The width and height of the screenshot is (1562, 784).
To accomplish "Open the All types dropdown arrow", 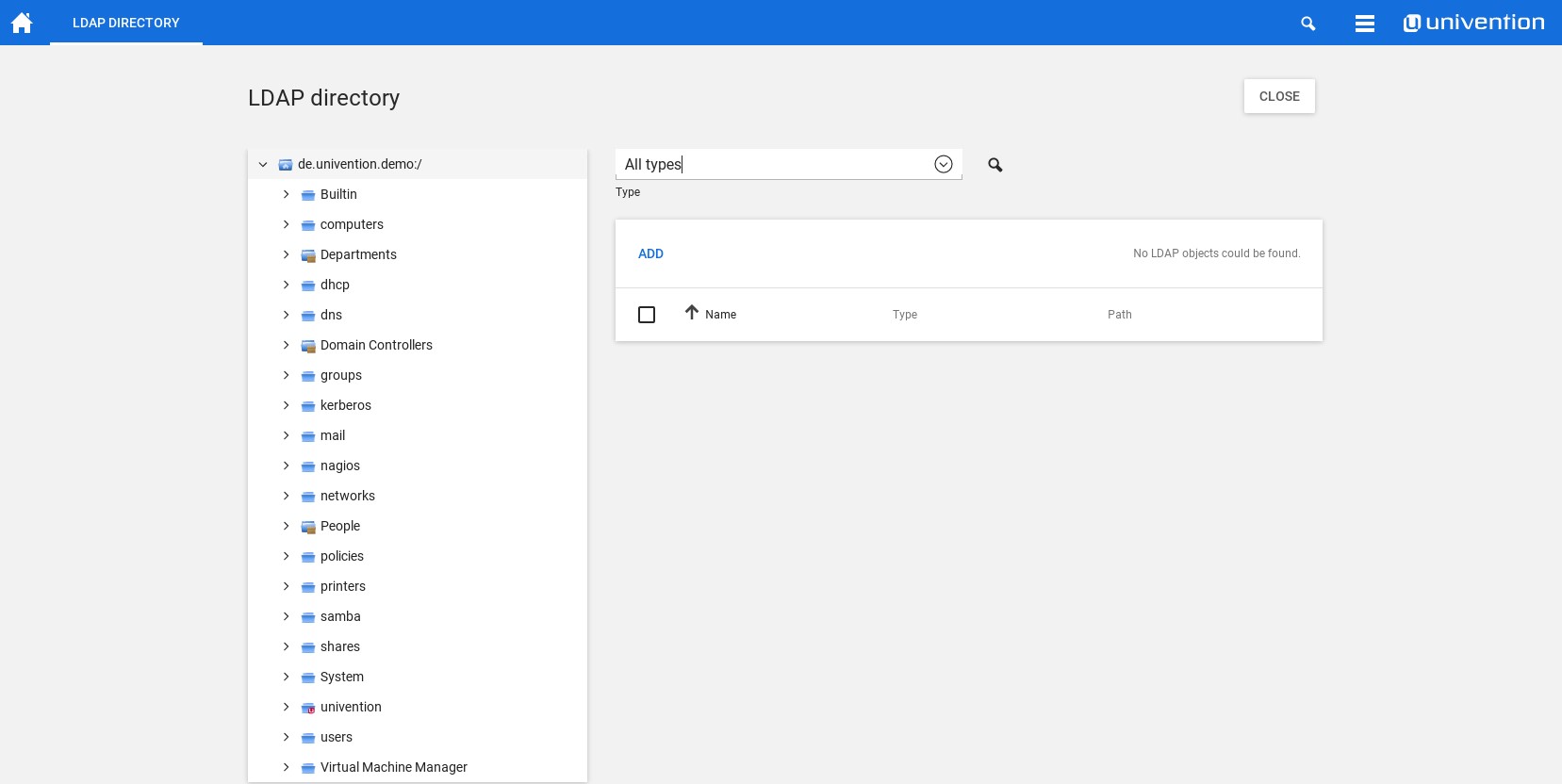I will (943, 165).
